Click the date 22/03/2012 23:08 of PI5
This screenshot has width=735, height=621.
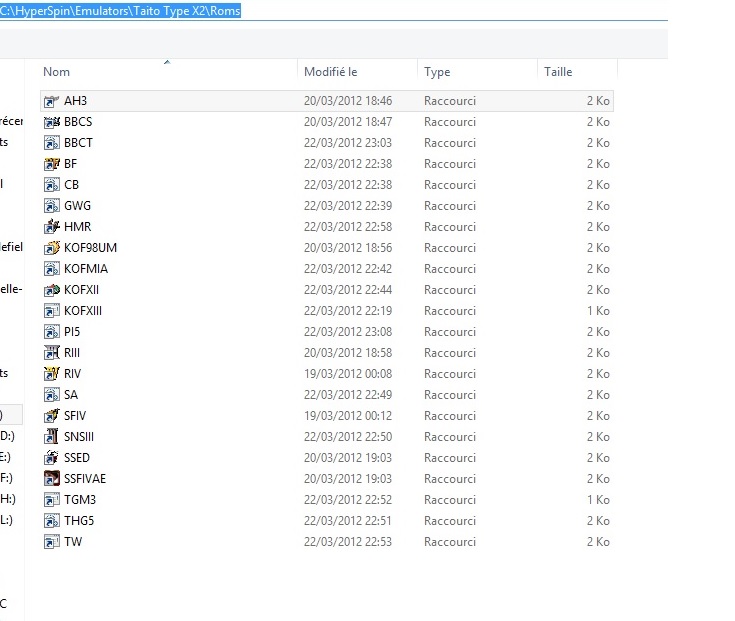(348, 331)
